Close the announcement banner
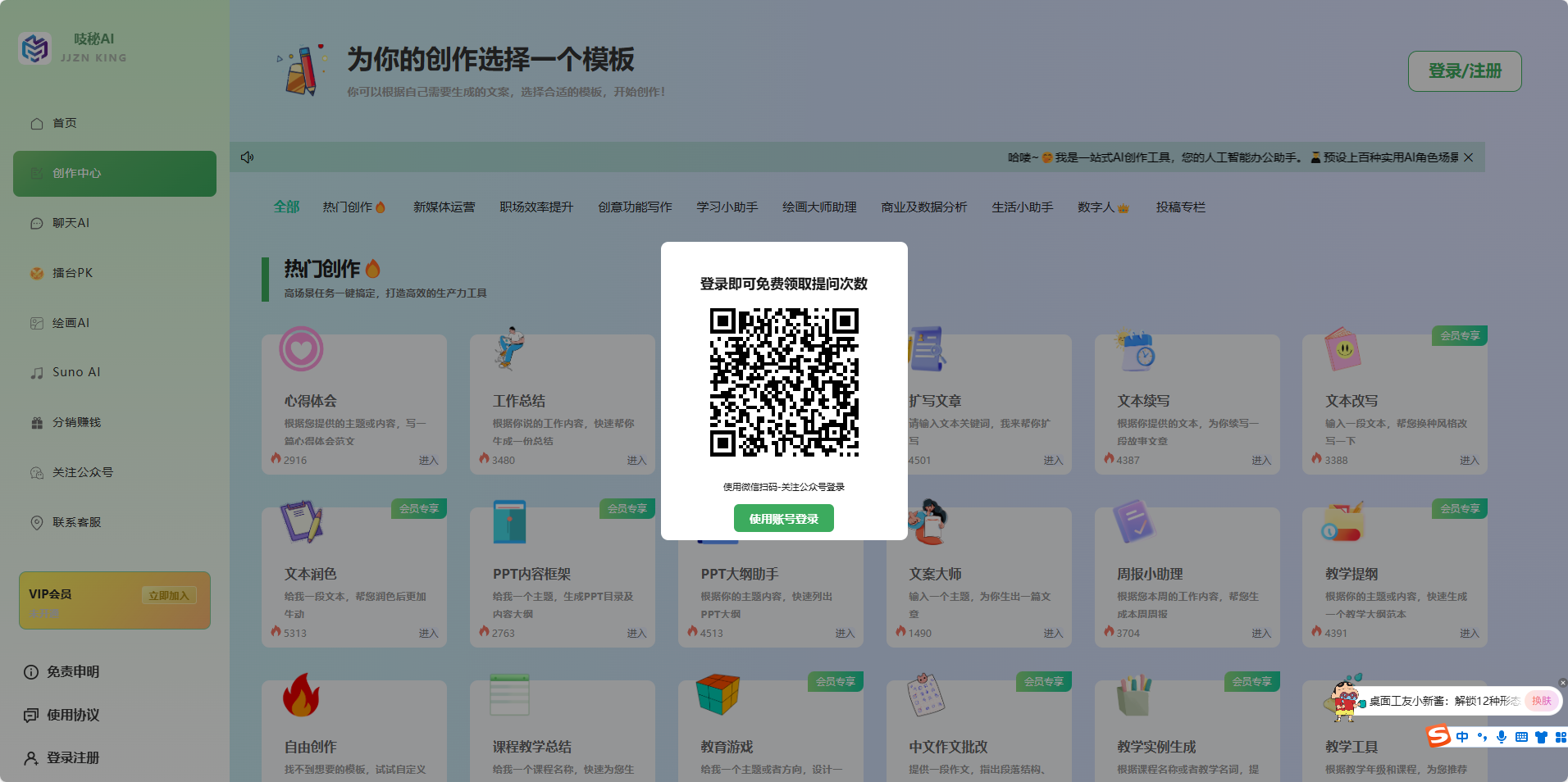The image size is (1568, 782). [1469, 157]
